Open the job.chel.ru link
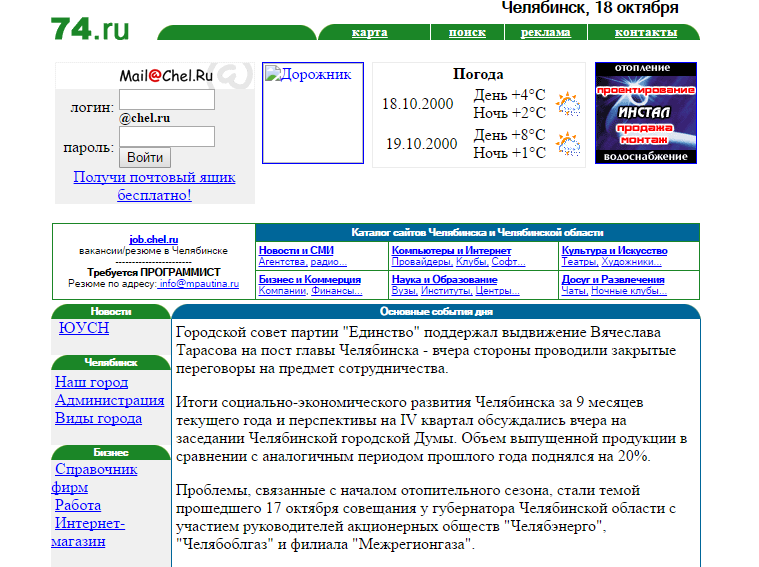 coord(153,239)
